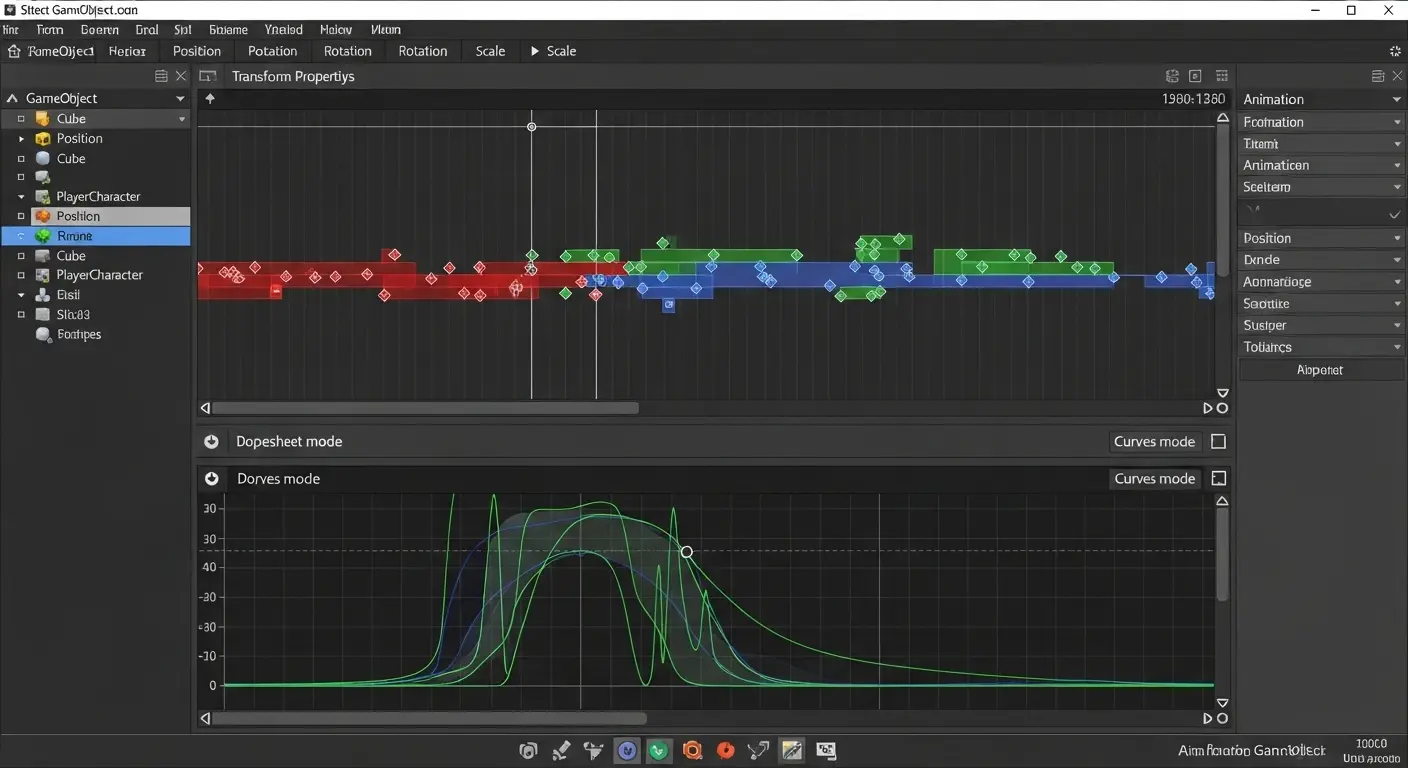Click the Curves mode button in Dopesheet row
This screenshot has height=768, width=1408.
pyautogui.click(x=1154, y=441)
